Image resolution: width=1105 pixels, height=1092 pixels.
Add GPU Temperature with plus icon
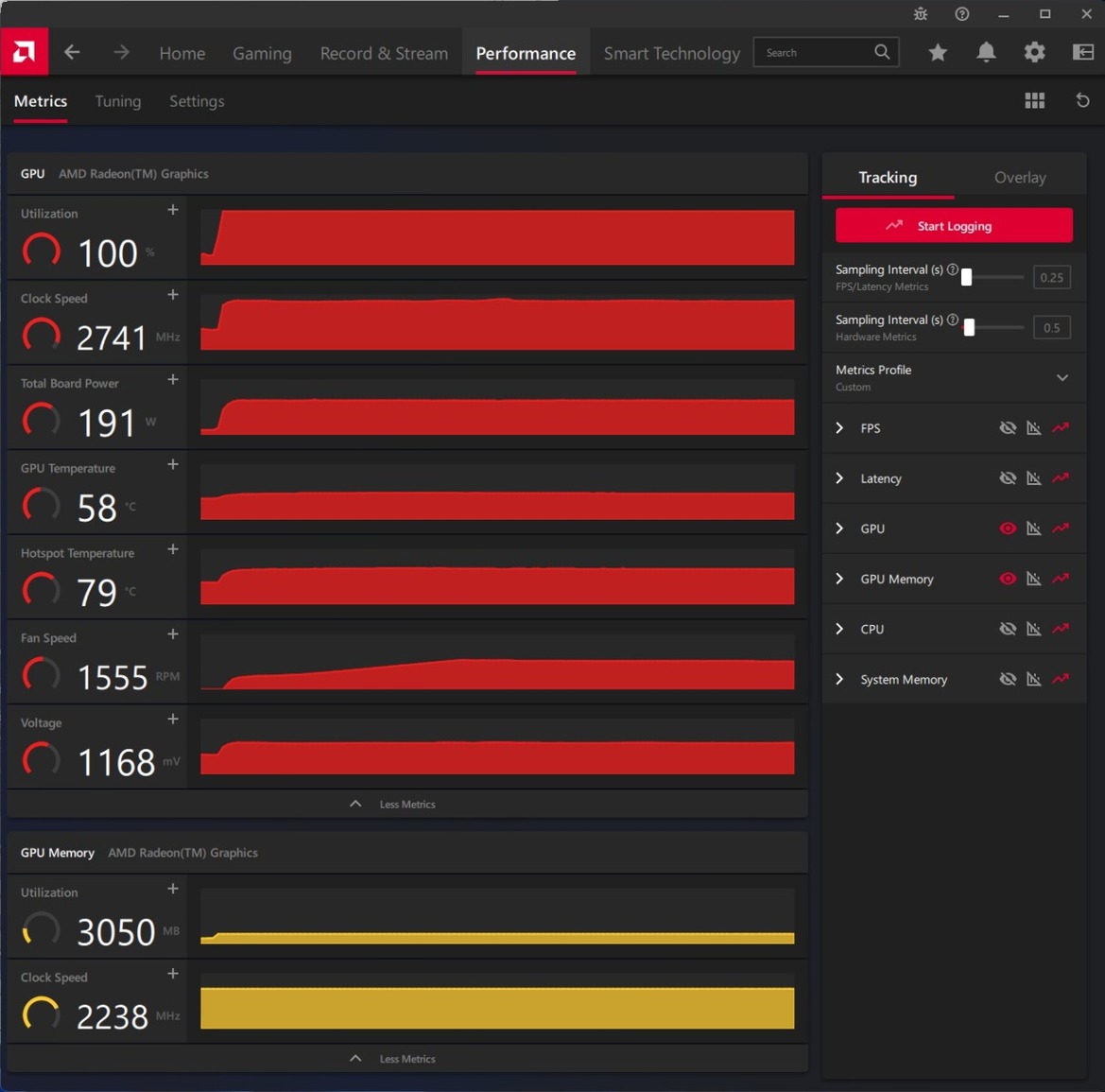click(x=173, y=464)
